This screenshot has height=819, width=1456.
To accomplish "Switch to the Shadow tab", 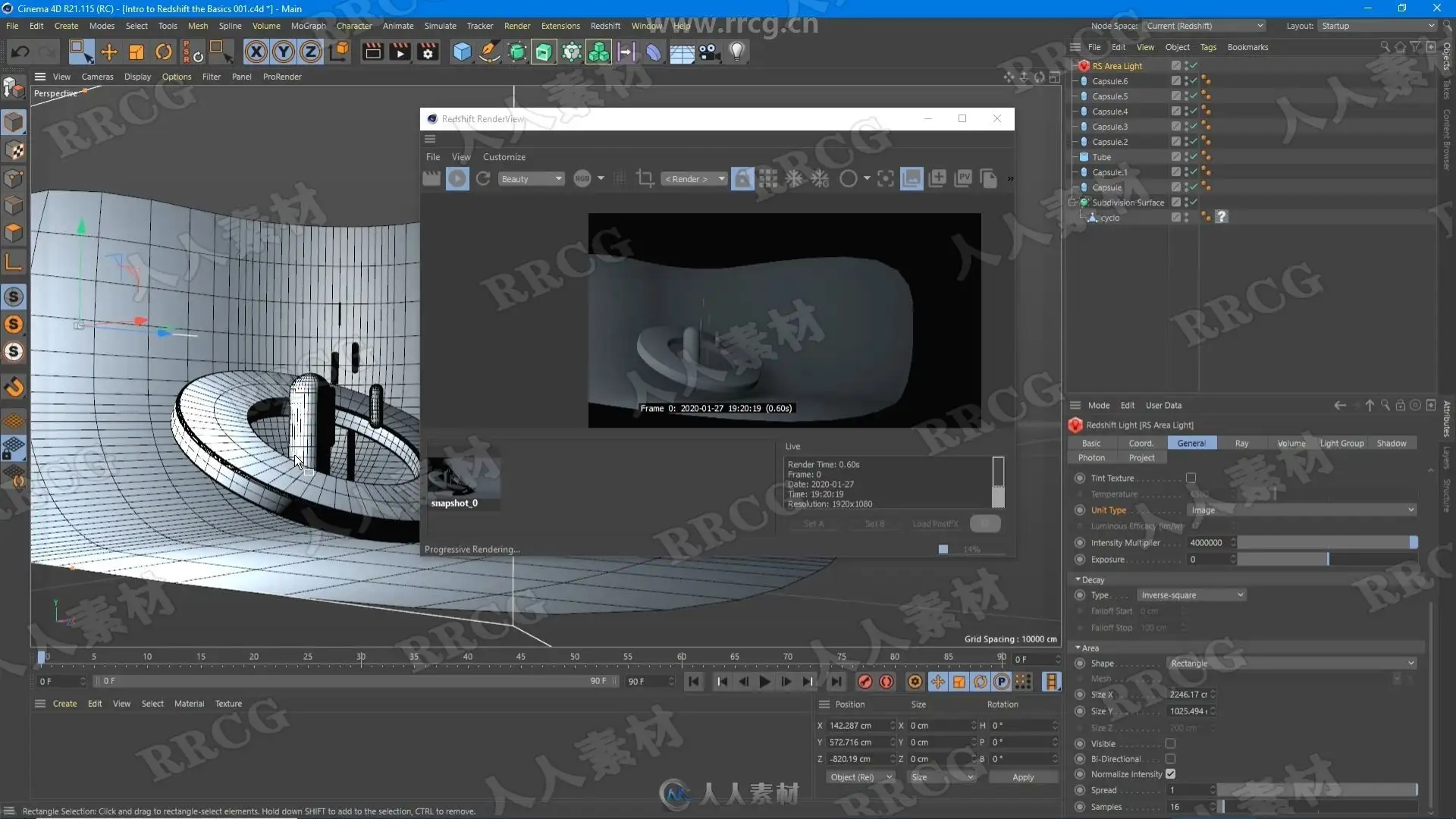I will tap(1391, 444).
